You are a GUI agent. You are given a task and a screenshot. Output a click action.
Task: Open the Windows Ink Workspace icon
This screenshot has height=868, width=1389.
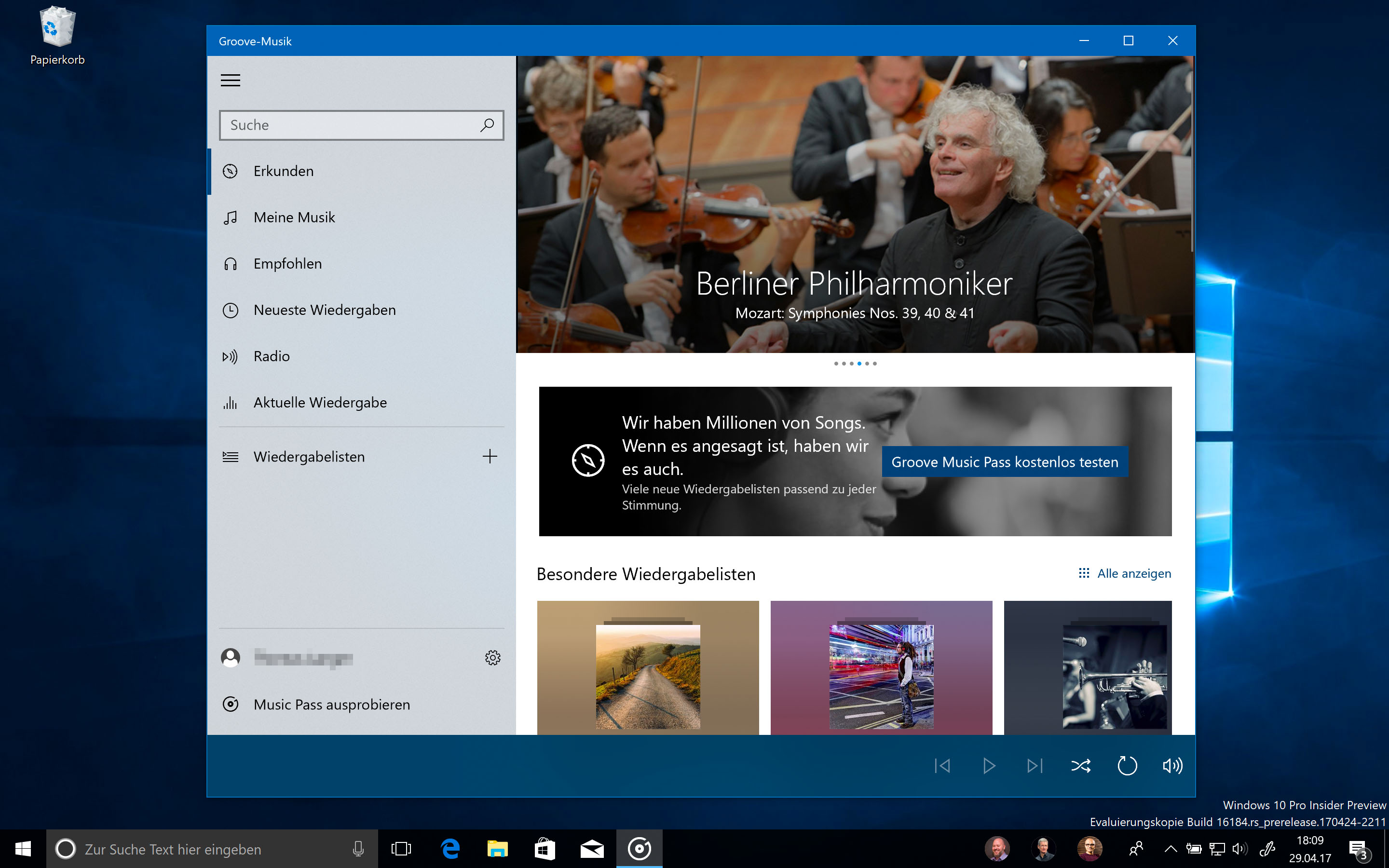point(1267,849)
